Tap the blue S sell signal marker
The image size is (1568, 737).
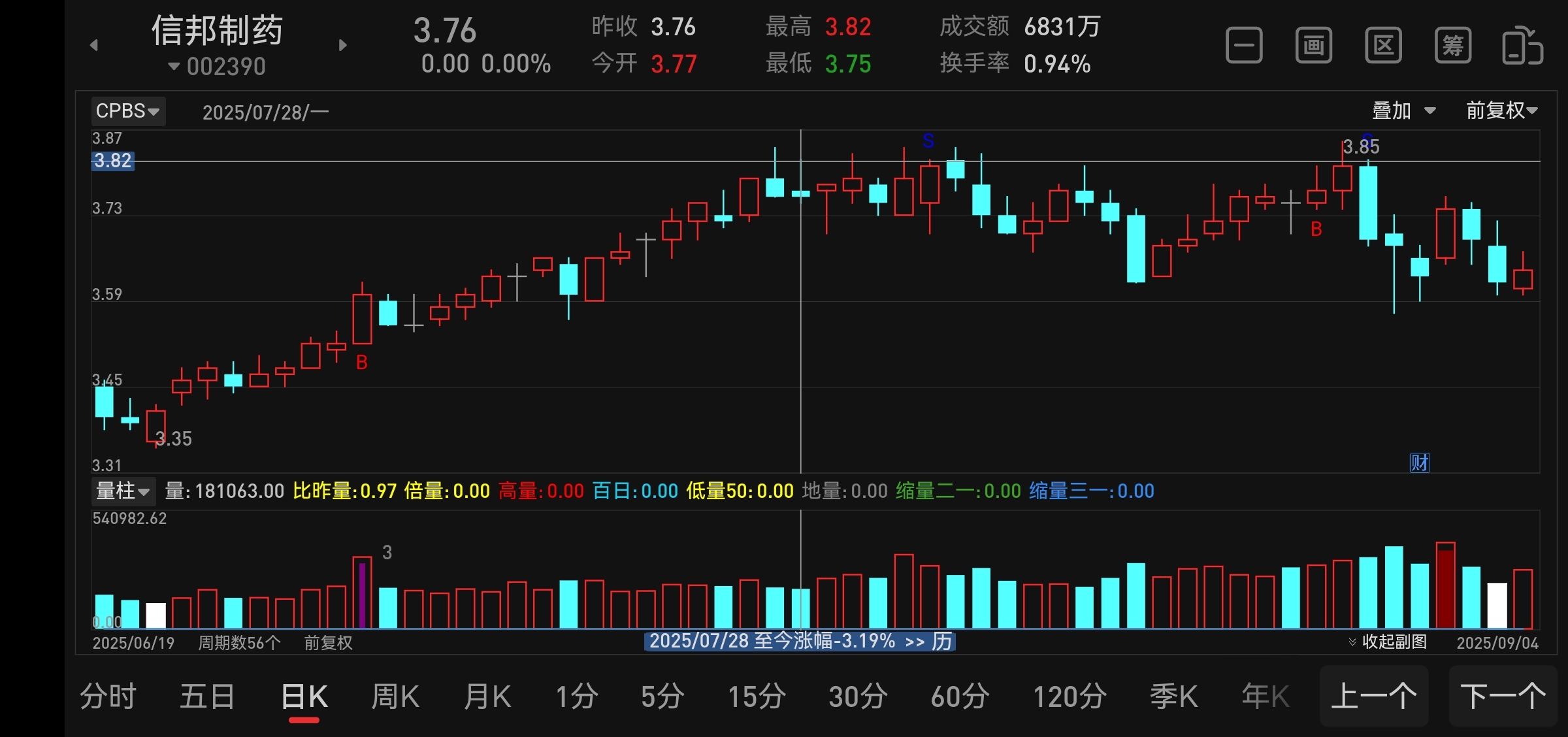click(x=928, y=140)
